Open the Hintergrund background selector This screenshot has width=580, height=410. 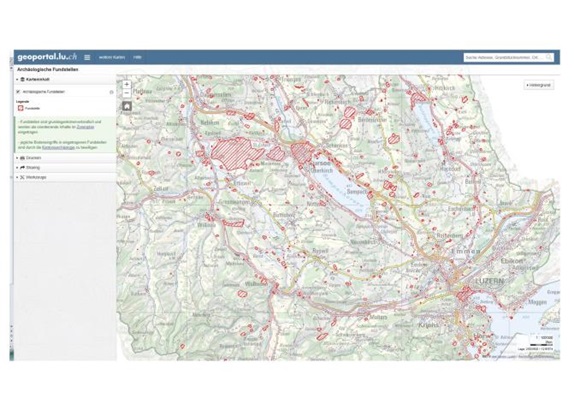point(539,85)
